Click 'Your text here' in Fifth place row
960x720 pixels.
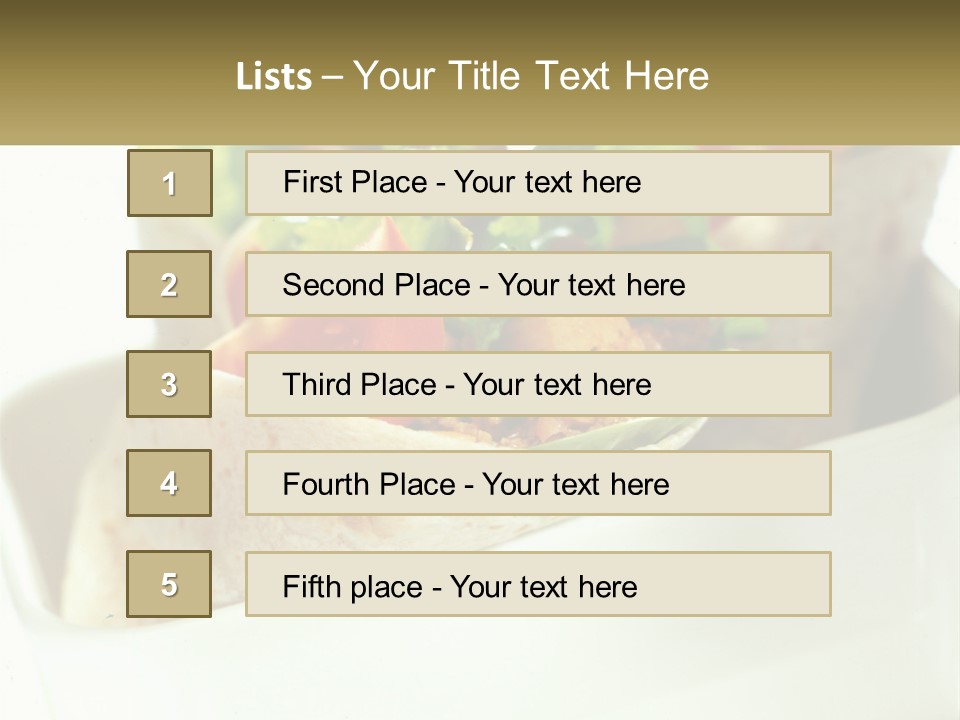[x=544, y=587]
